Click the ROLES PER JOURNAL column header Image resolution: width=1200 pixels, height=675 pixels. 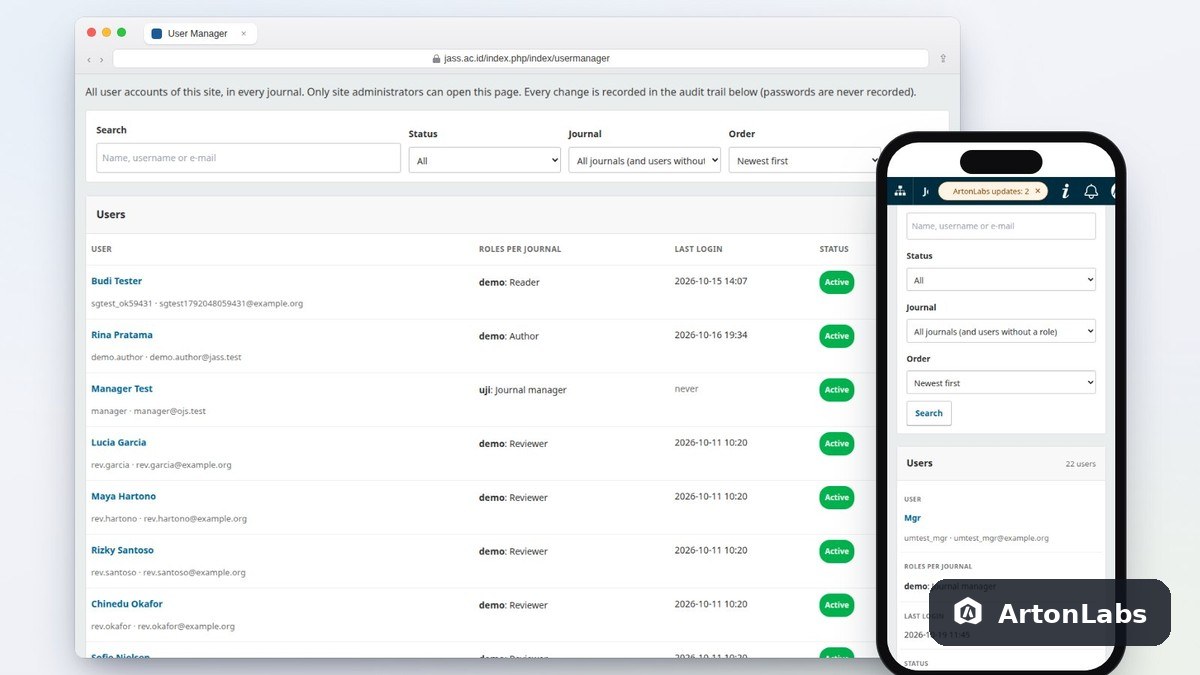(x=520, y=249)
